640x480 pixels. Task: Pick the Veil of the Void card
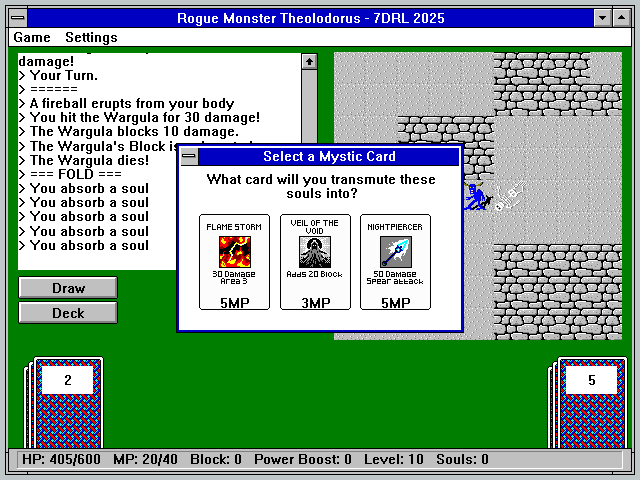[x=315, y=262]
